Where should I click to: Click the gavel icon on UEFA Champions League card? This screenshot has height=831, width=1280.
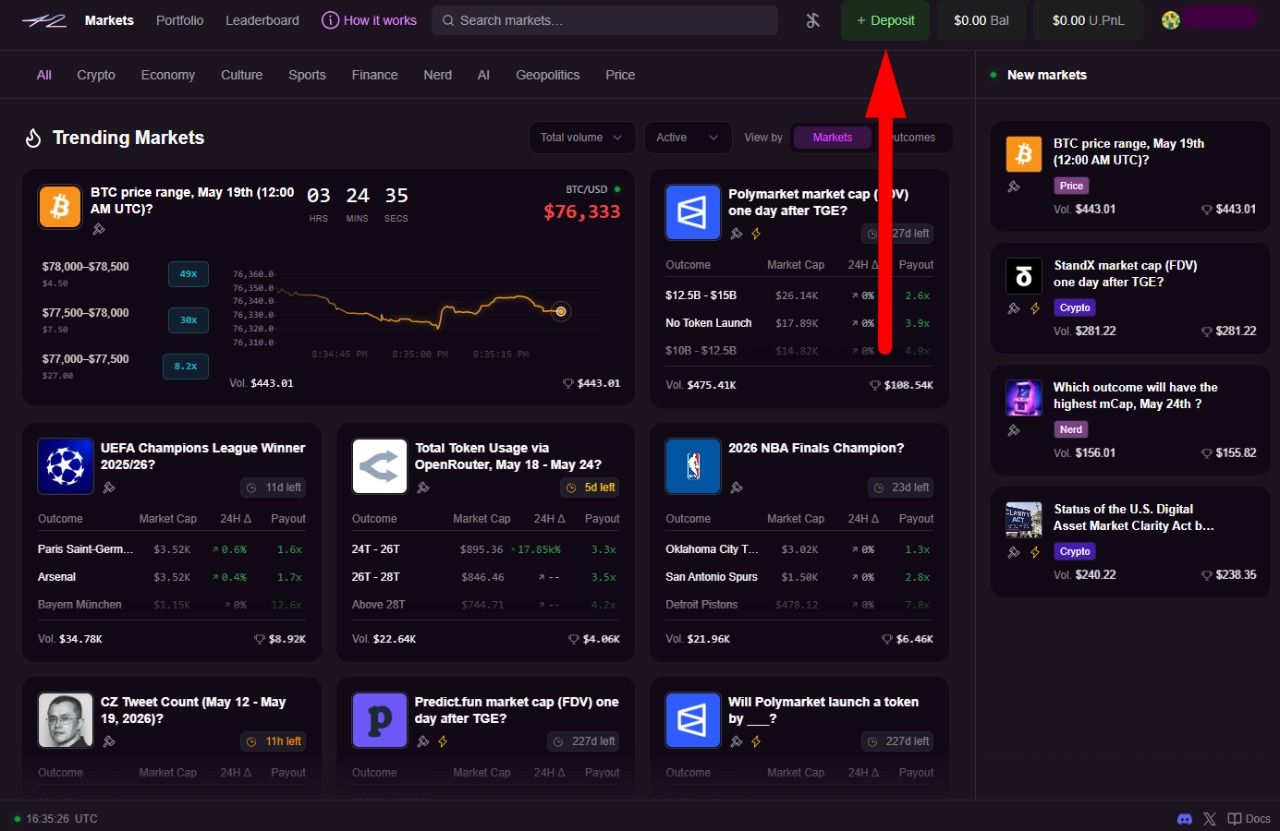click(109, 488)
